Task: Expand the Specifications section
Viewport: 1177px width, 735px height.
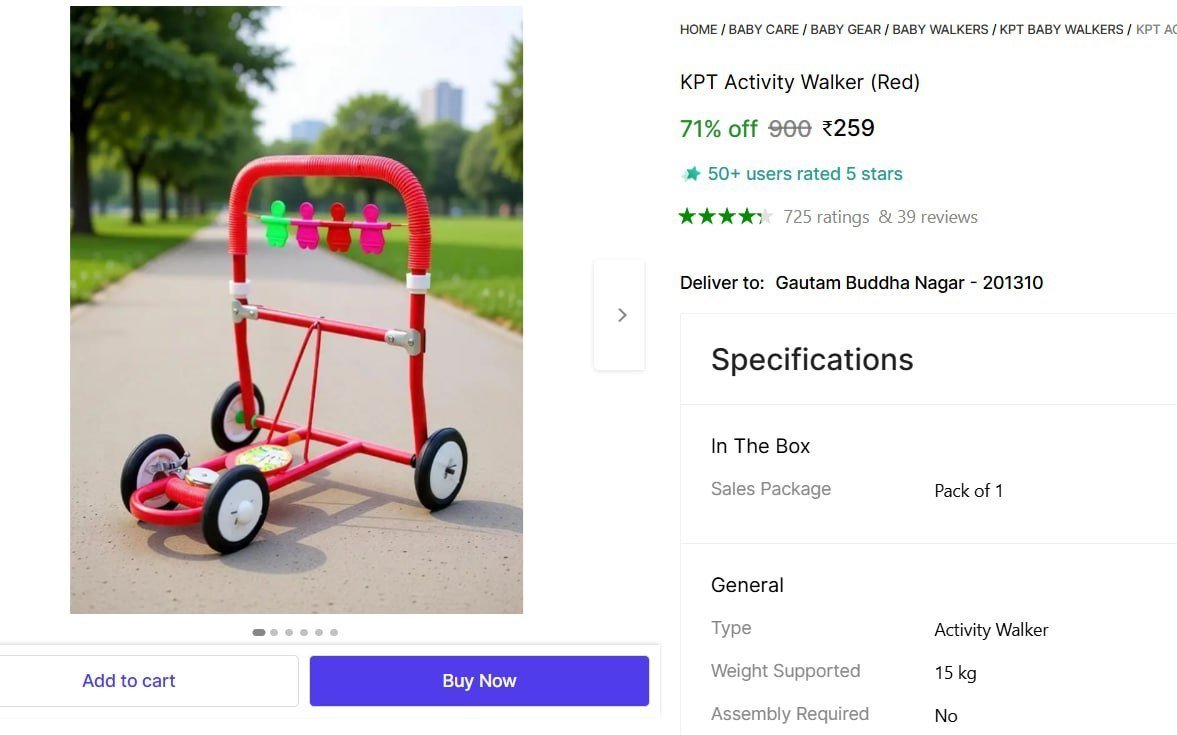Action: click(812, 359)
